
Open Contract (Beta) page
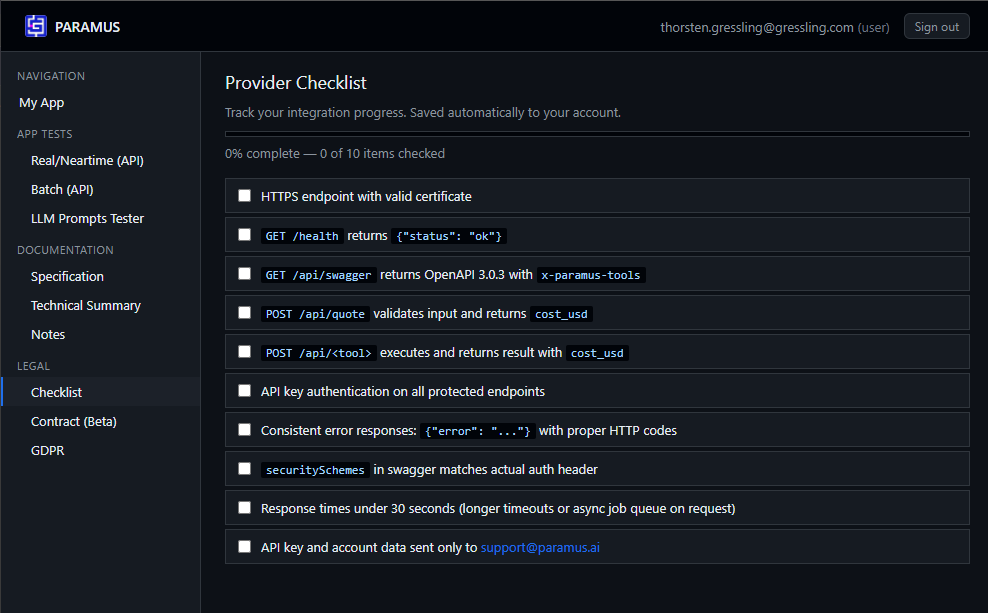[x=74, y=421]
